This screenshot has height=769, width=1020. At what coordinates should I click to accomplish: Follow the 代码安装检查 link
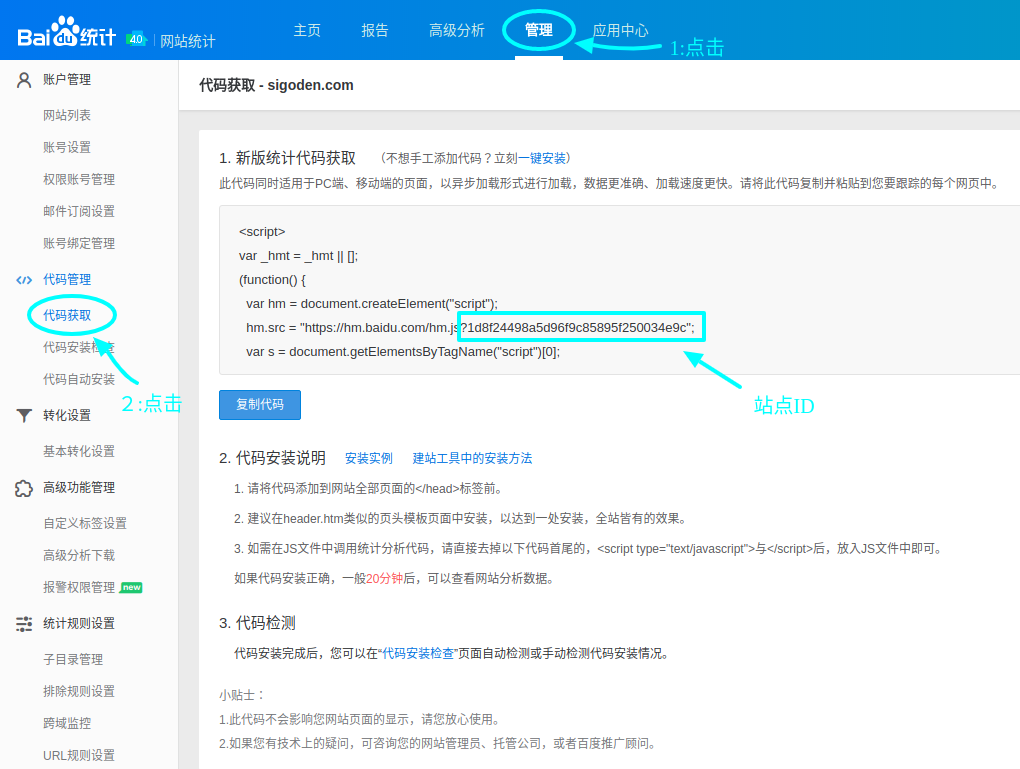coord(418,654)
